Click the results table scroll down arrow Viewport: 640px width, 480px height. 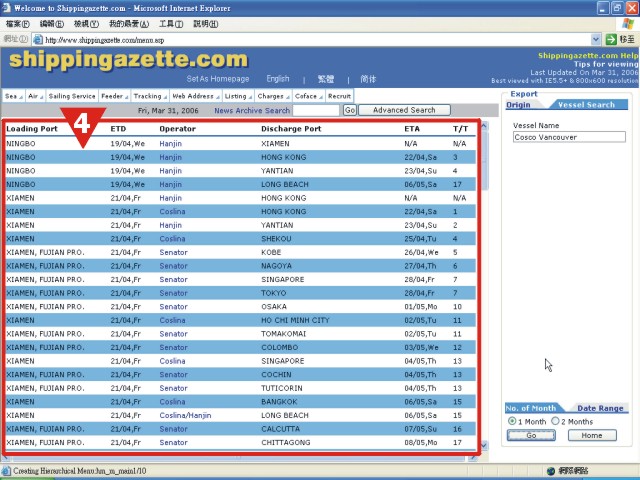pyautogui.click(x=484, y=445)
